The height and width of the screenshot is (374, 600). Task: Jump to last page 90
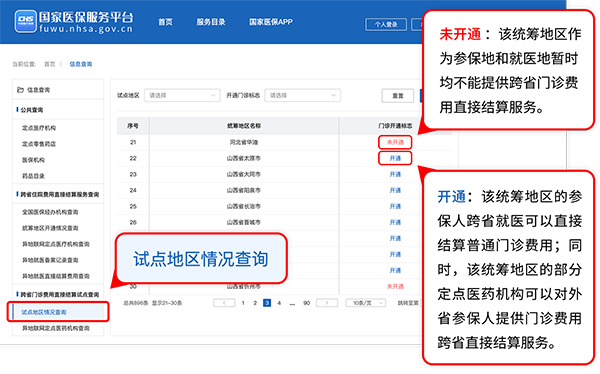coord(307,303)
